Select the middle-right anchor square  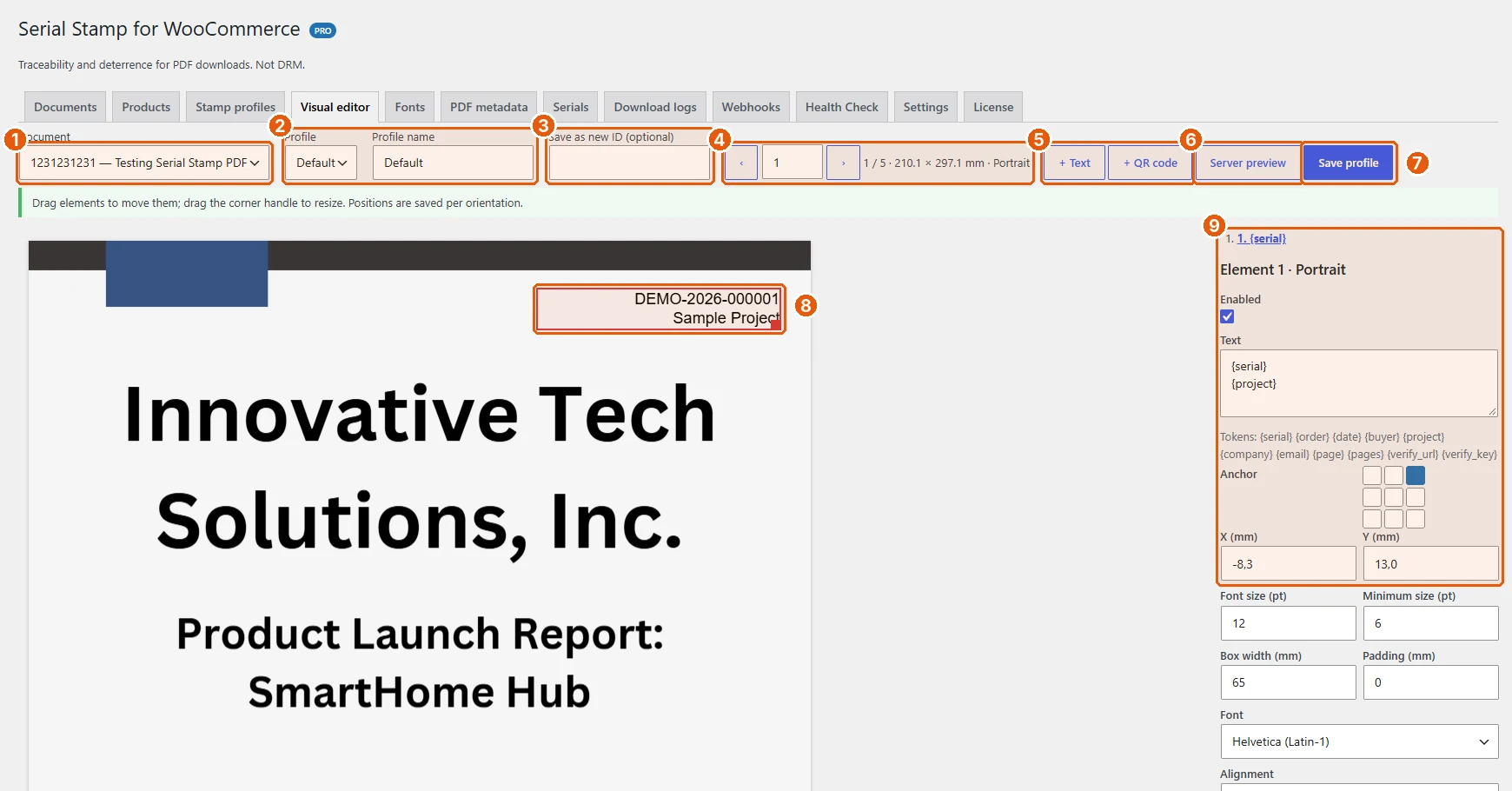click(x=1416, y=497)
